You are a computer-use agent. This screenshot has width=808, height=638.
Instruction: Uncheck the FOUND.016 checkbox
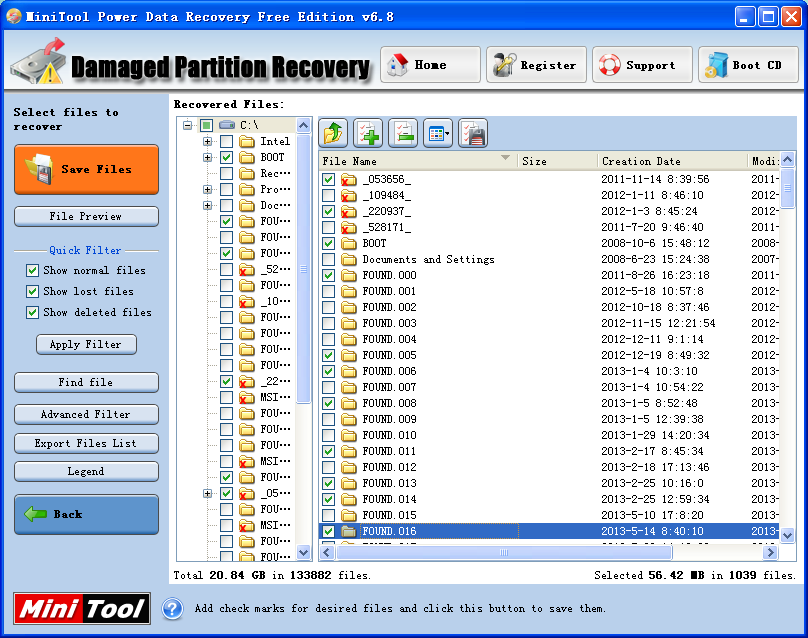click(x=328, y=531)
